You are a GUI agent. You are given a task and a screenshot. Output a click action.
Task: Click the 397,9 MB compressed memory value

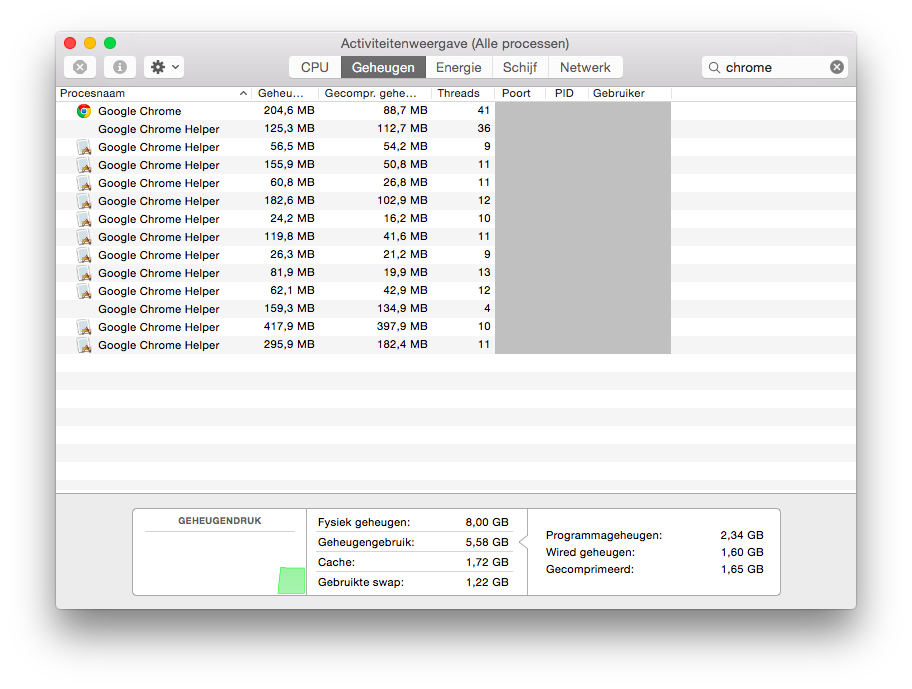pyautogui.click(x=402, y=327)
